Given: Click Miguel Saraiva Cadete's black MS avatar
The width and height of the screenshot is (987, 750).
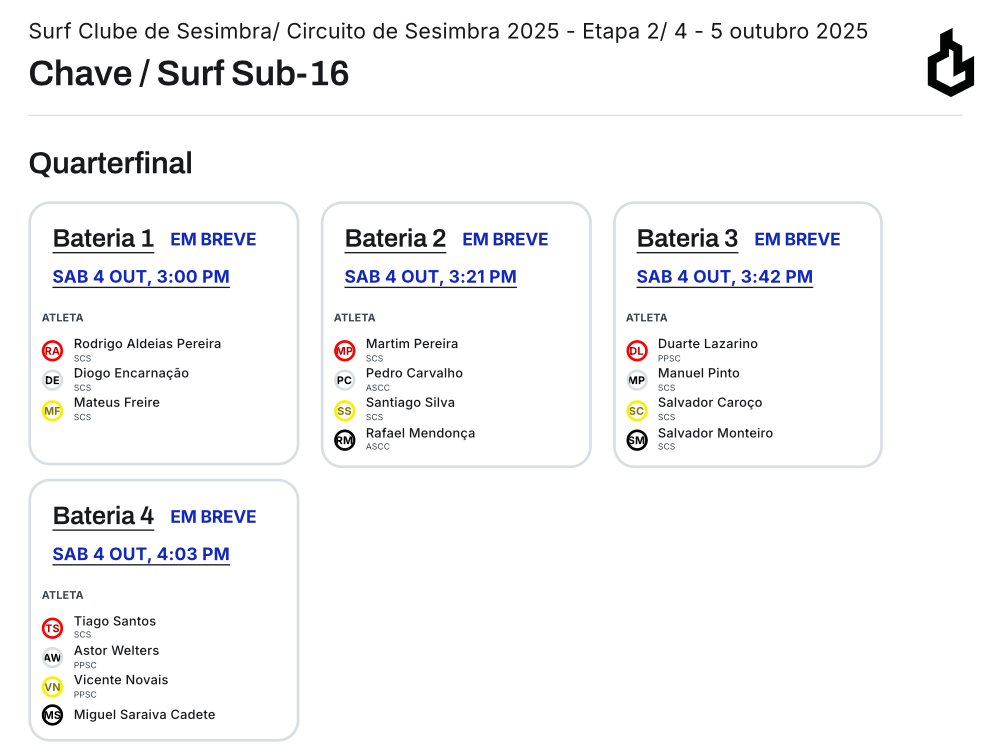Looking at the screenshot, I should pos(52,715).
